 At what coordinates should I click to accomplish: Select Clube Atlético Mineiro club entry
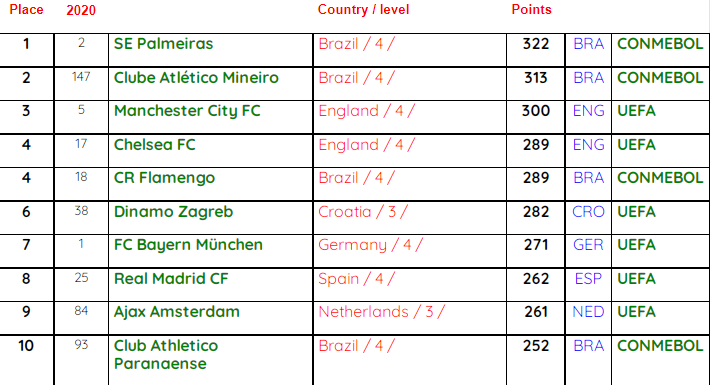pyautogui.click(x=196, y=78)
